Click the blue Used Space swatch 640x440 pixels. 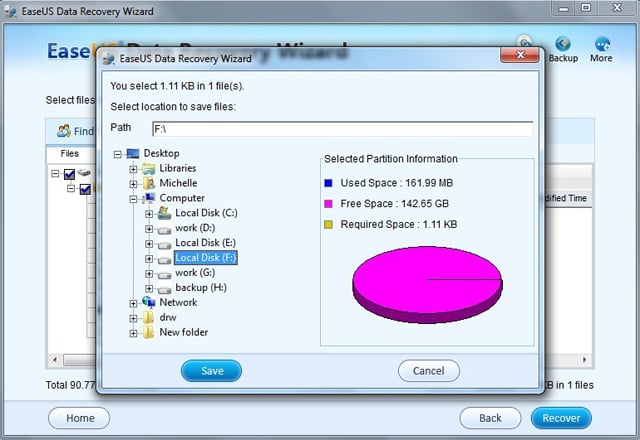click(x=328, y=183)
